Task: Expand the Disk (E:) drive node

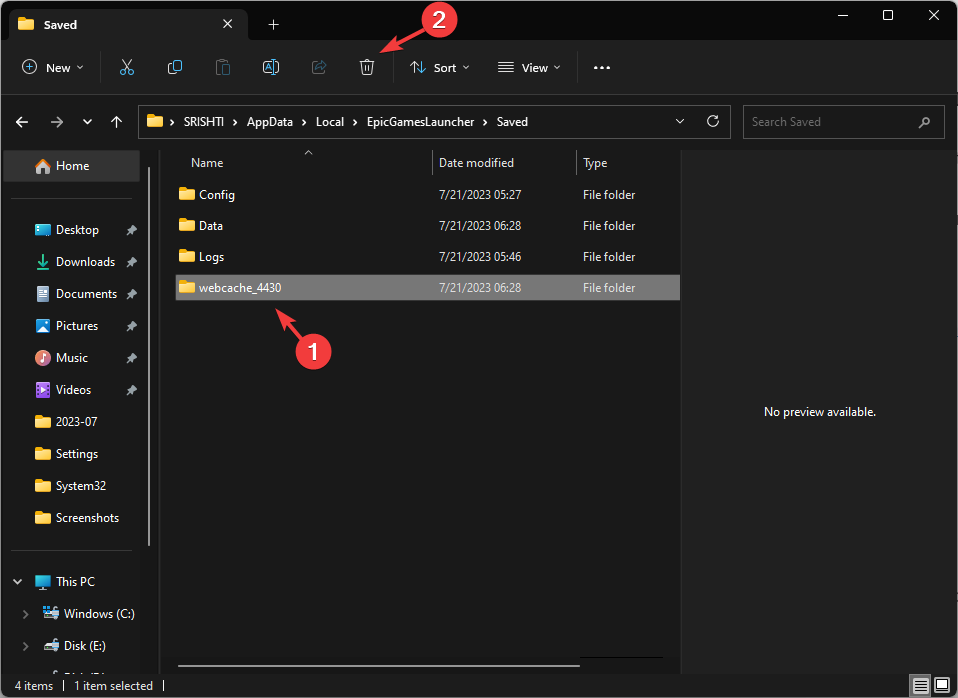Action: pos(26,646)
